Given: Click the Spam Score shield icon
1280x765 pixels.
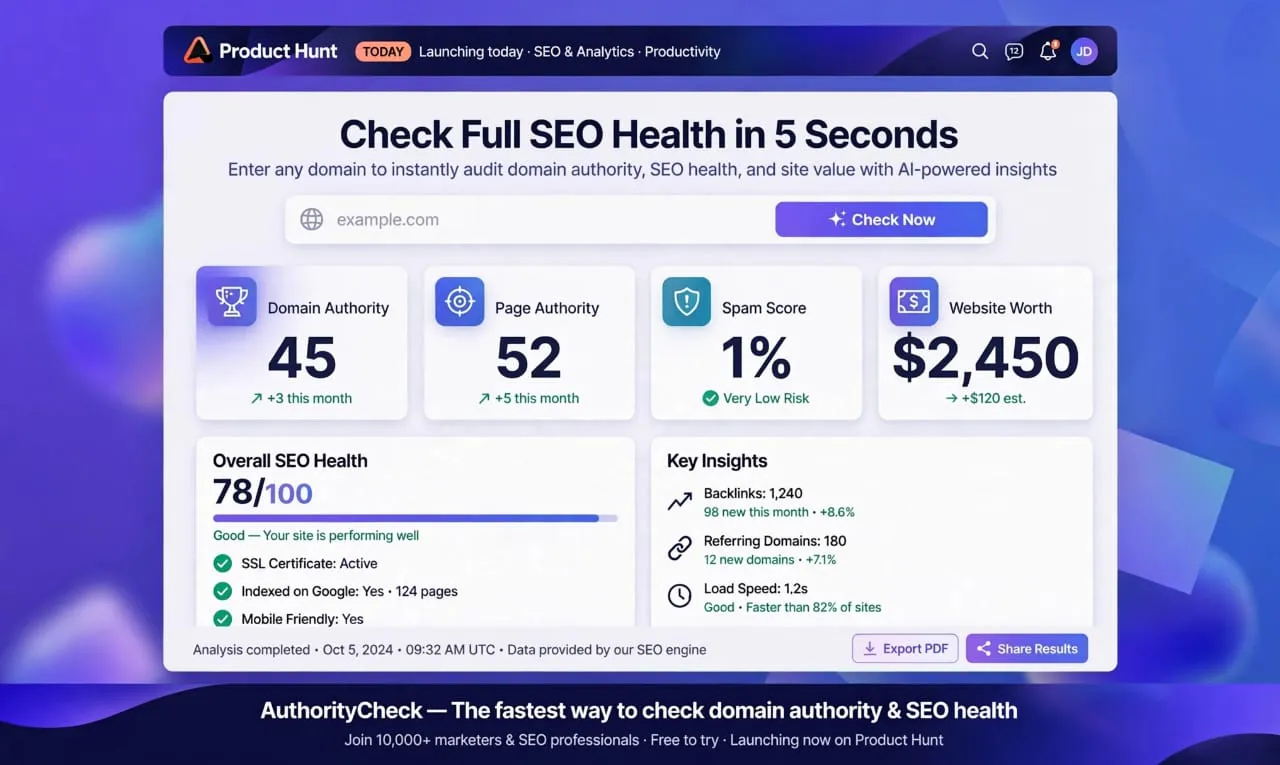Looking at the screenshot, I should pyautogui.click(x=686, y=302).
